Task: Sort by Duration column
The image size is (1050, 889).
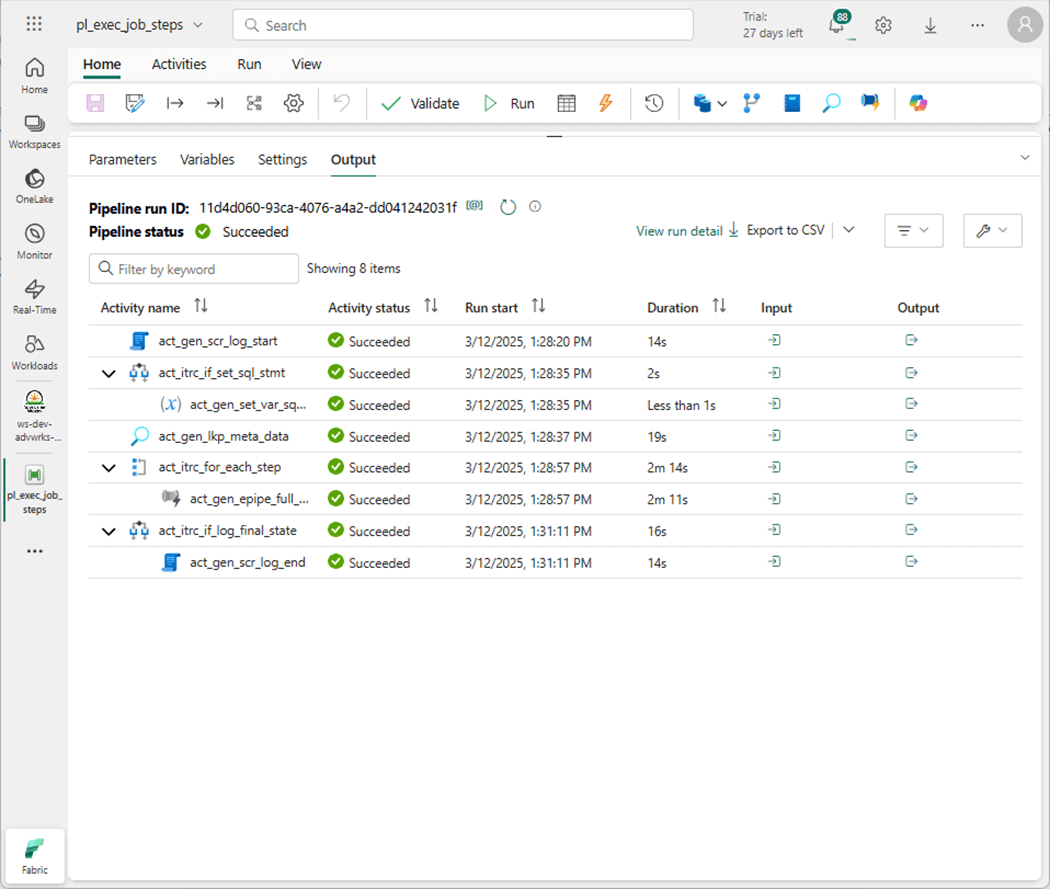Action: [718, 307]
